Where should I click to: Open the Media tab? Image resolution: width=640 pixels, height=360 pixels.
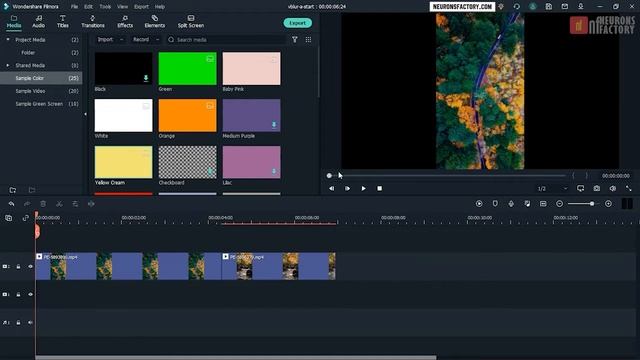tap(13, 22)
